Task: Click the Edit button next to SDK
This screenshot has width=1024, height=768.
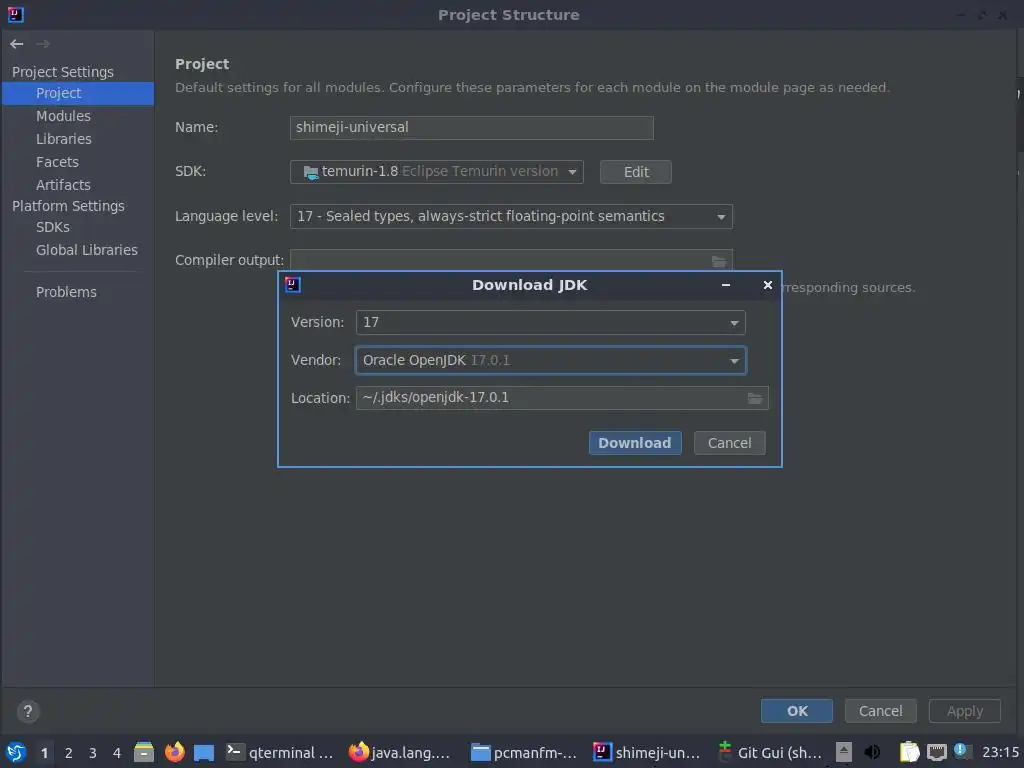Action: (x=635, y=172)
